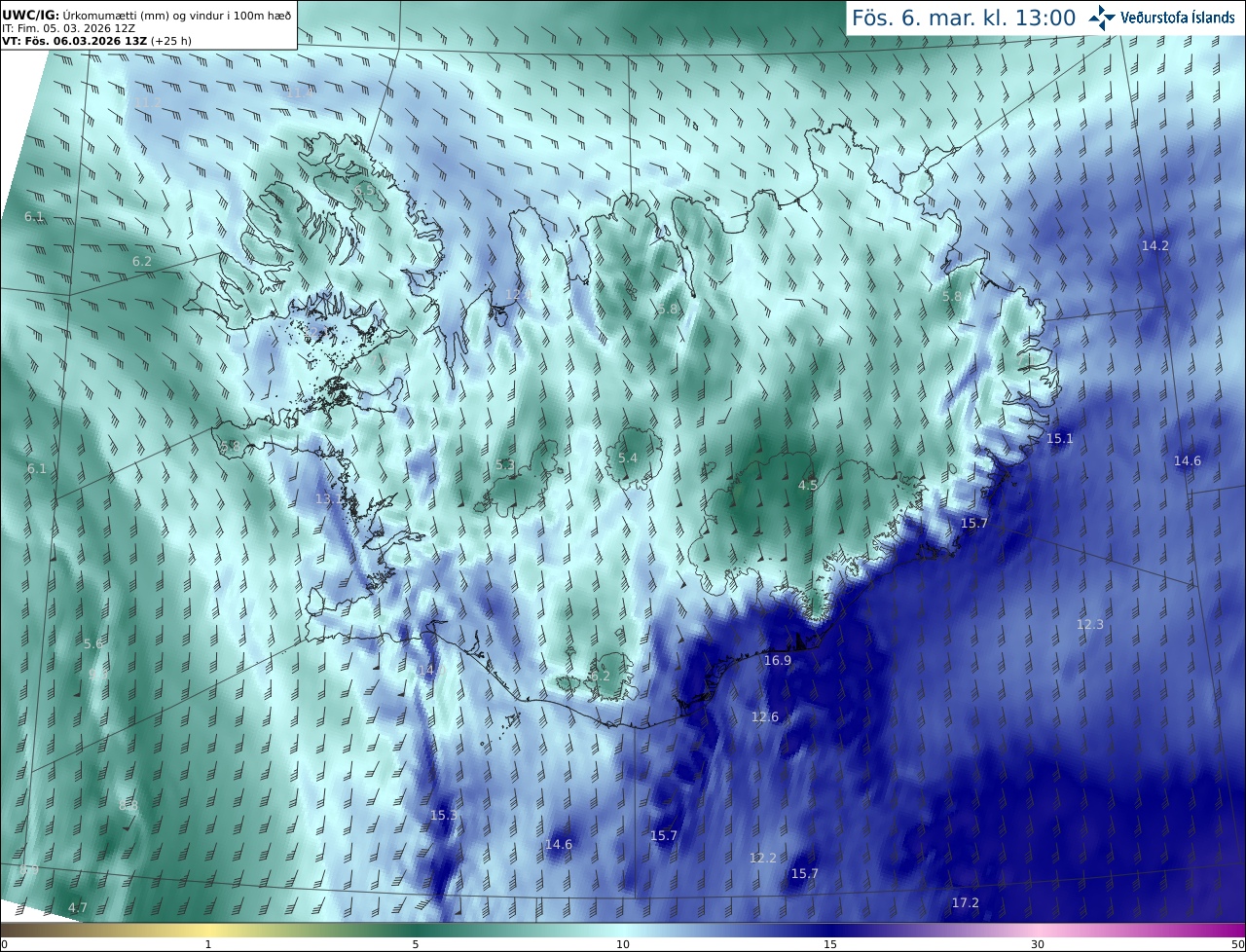Click the 16.9 value on the south coast

tap(778, 660)
